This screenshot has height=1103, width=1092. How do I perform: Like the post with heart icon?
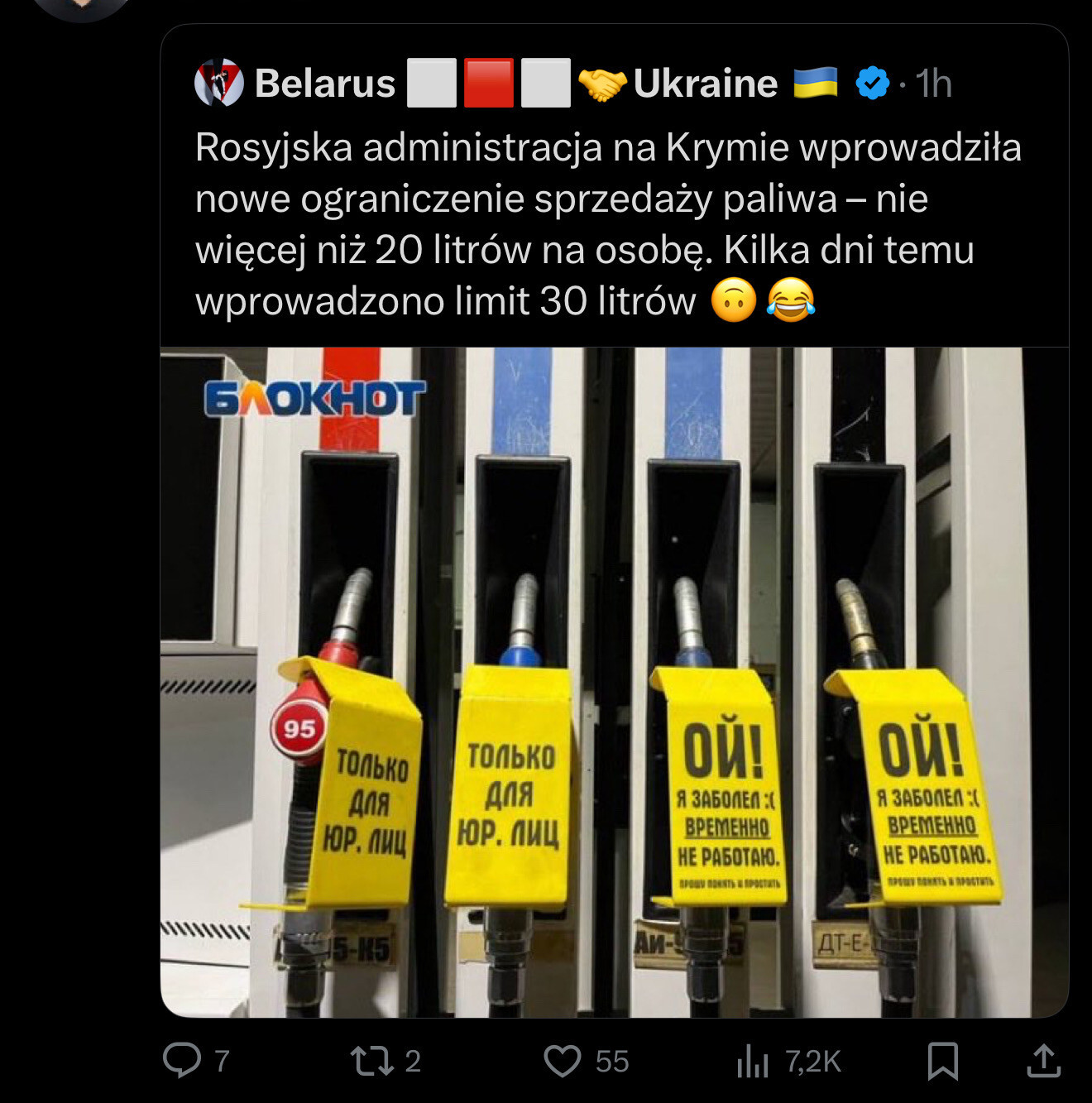(563, 1061)
